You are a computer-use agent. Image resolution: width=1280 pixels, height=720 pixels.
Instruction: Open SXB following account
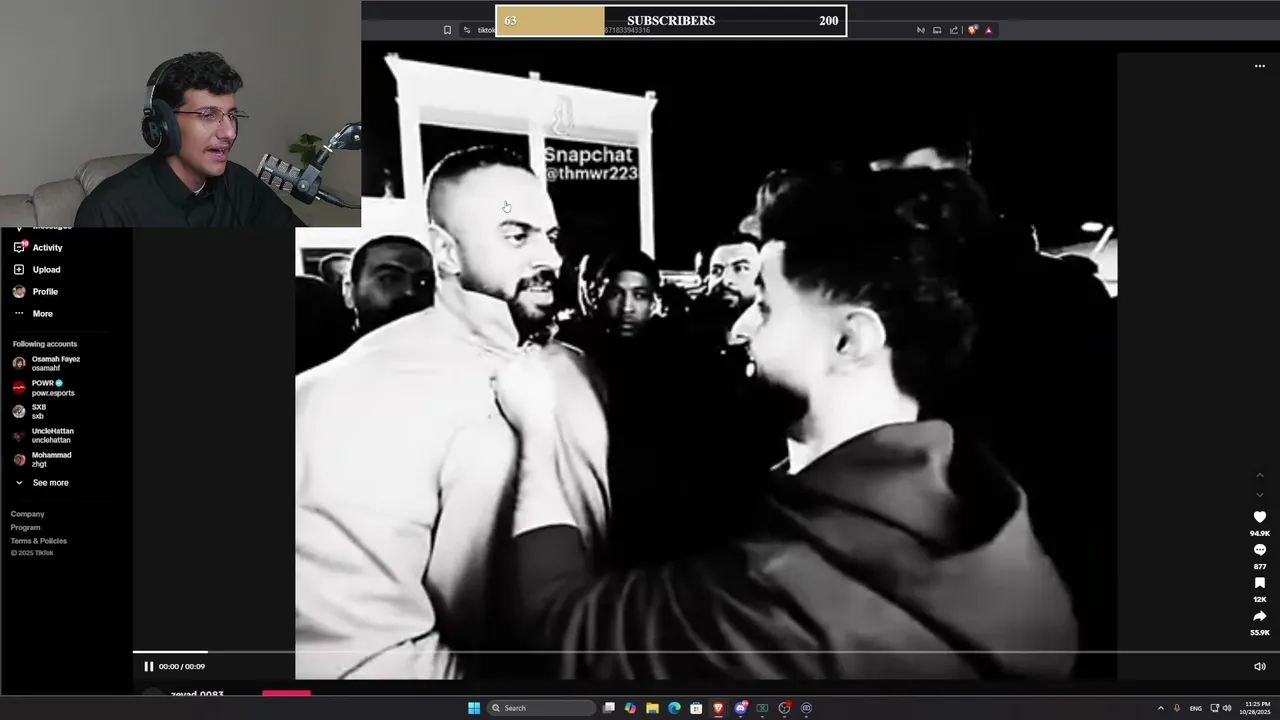point(30,411)
